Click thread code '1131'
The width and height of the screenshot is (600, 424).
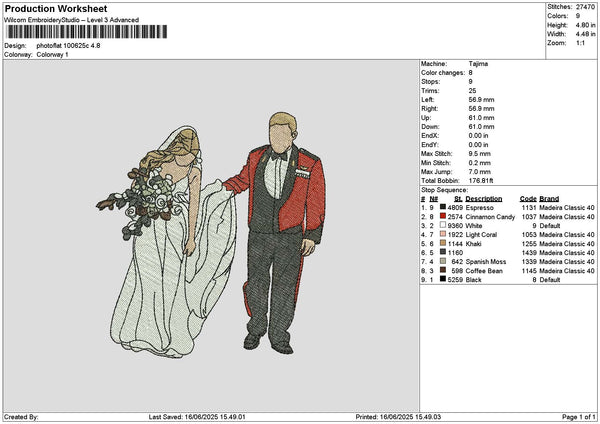coord(529,208)
